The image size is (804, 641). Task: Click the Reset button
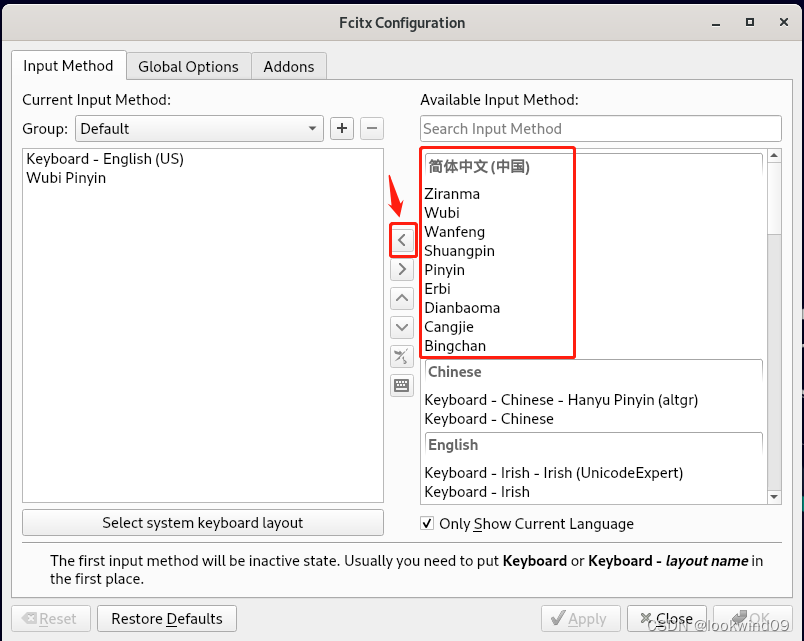tap(51, 618)
